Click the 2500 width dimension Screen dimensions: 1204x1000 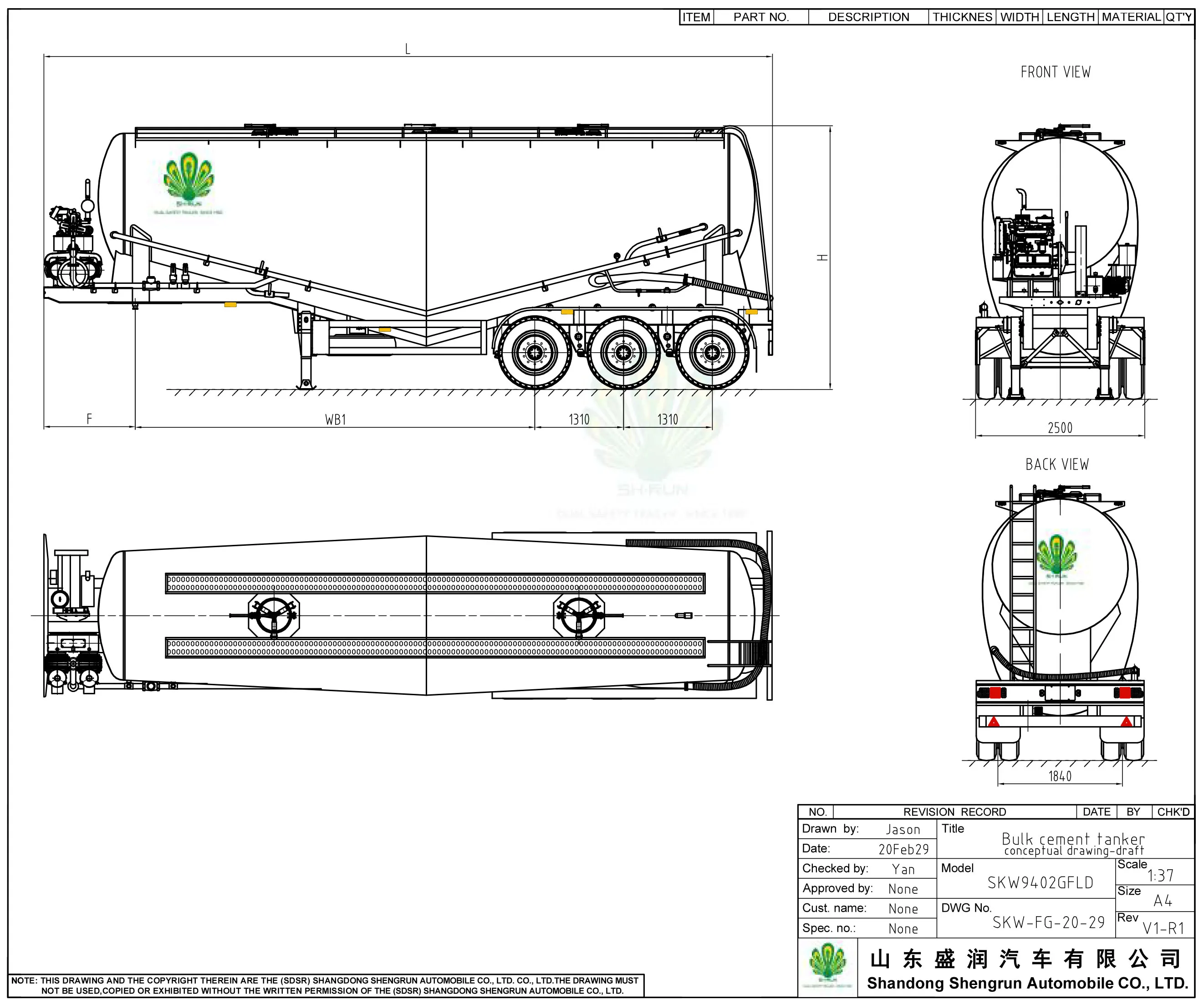pos(1060,428)
